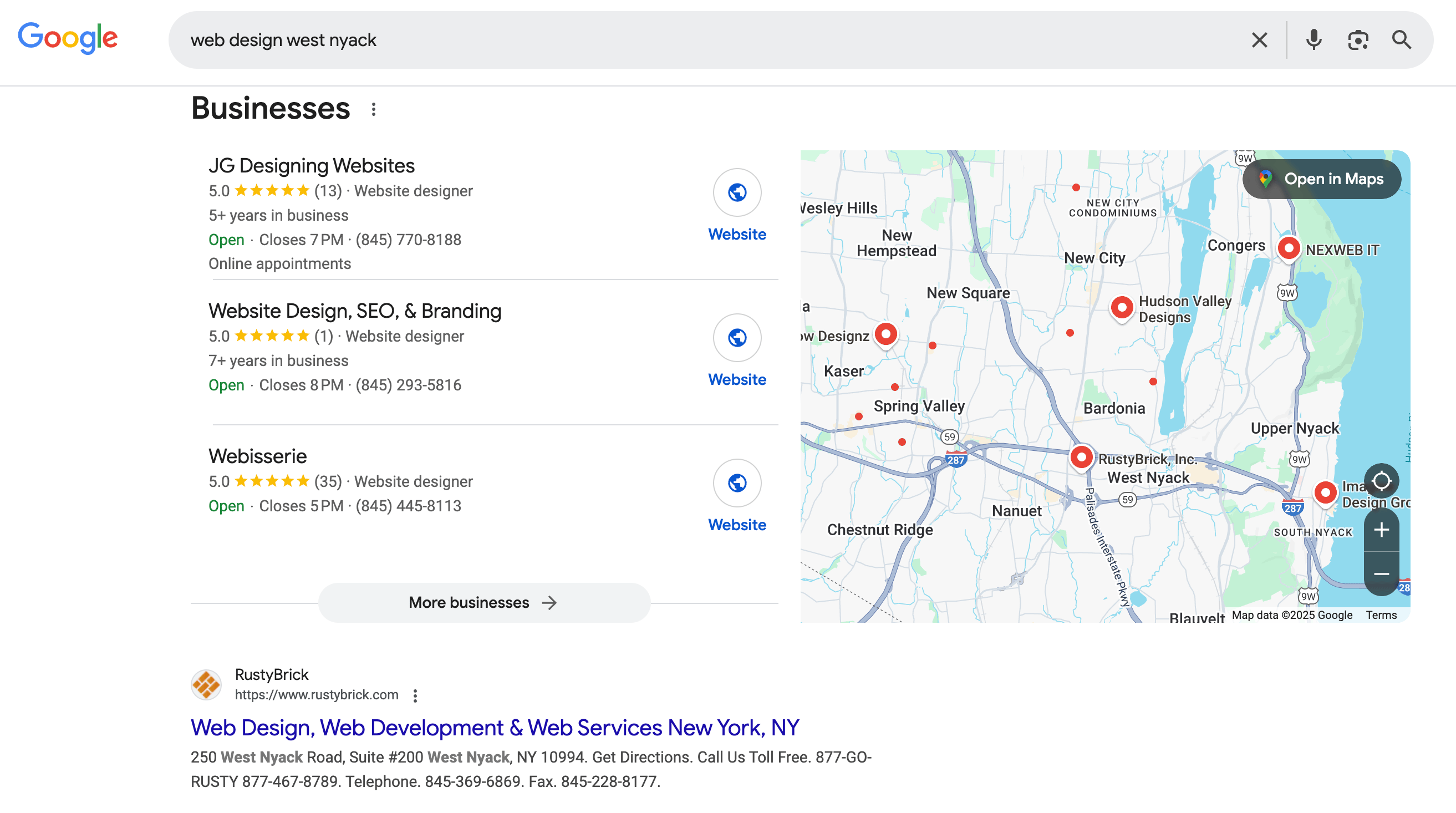
Task: Click phone number (845) 293-5816
Action: (x=408, y=385)
